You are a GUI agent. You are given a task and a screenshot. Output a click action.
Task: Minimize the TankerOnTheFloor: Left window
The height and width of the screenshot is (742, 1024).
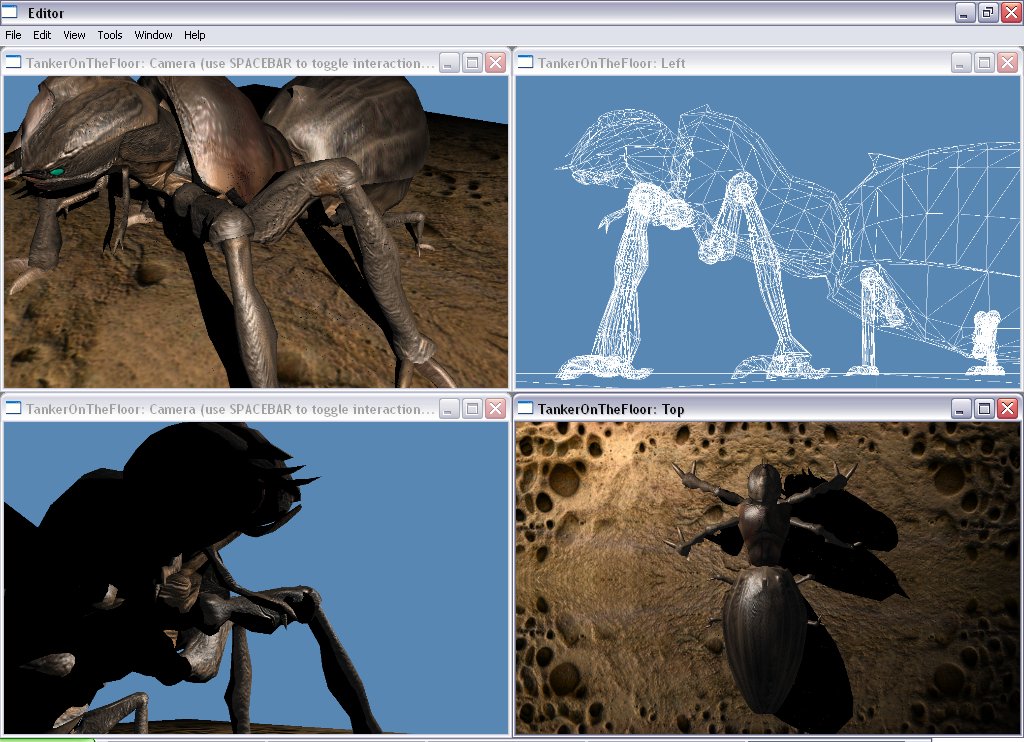pyautogui.click(x=961, y=63)
